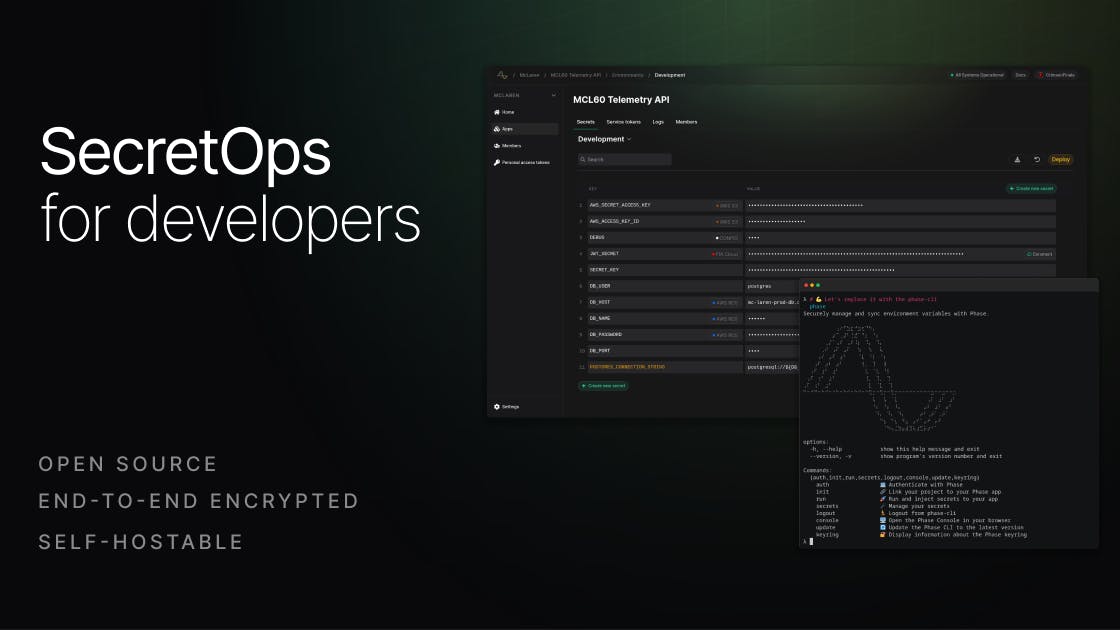Image resolution: width=1120 pixels, height=630 pixels.
Task: Click the JWT_SECRET key field
Action: pos(664,254)
